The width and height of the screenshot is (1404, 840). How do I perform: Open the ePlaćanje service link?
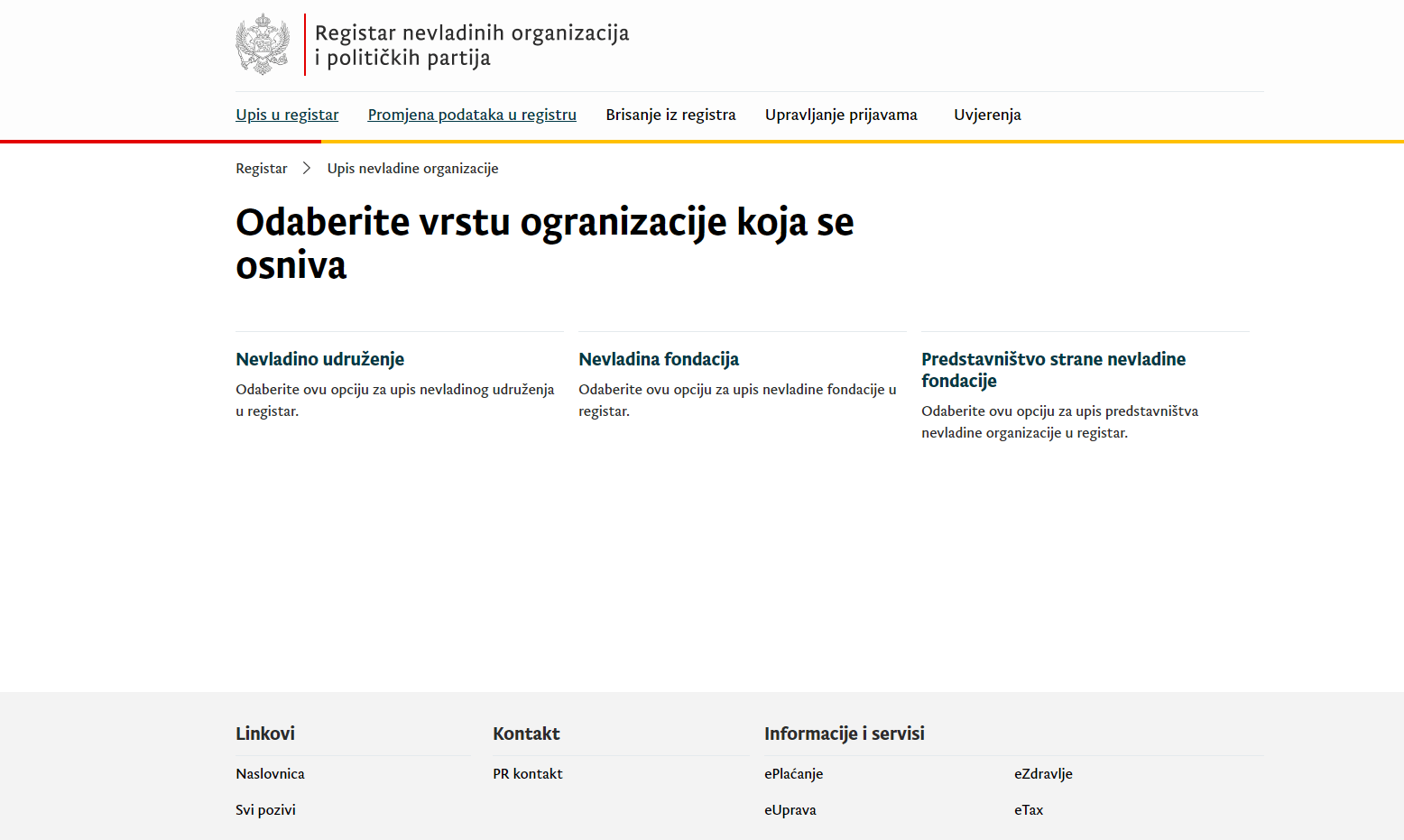pyautogui.click(x=793, y=774)
